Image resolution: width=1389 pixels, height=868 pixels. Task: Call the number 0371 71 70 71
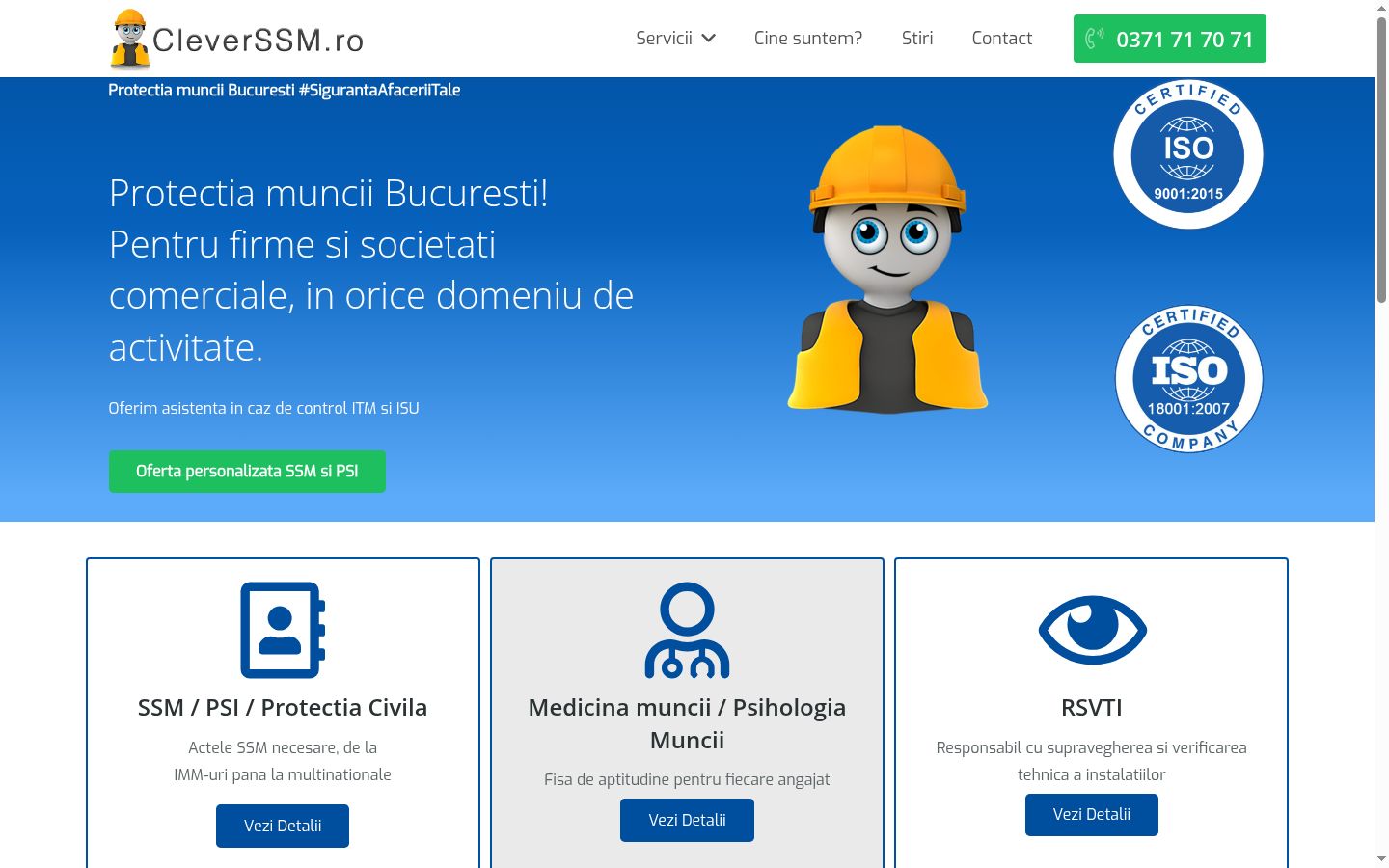(1170, 39)
